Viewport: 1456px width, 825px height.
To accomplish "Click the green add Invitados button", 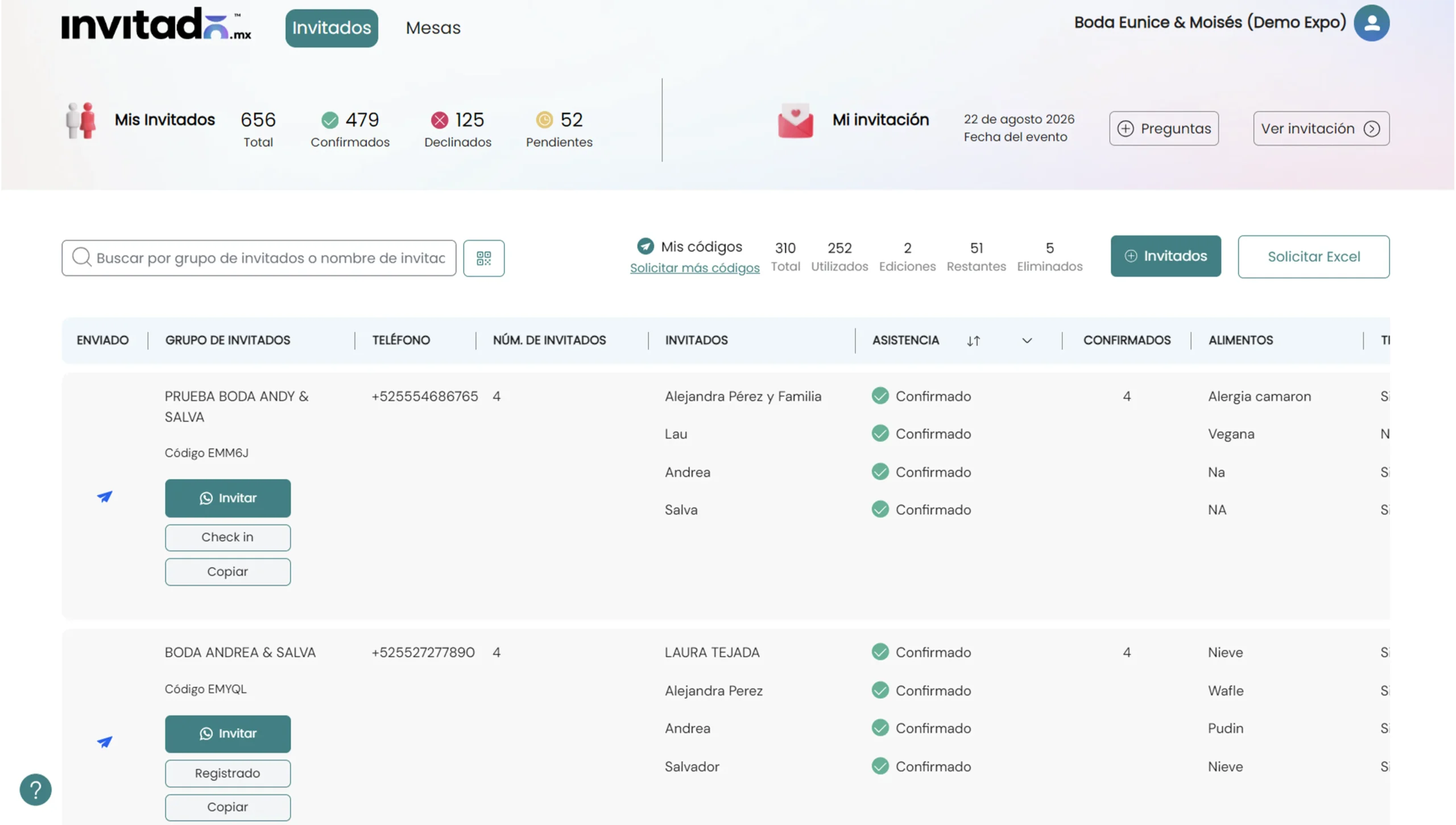I will tap(1165, 256).
